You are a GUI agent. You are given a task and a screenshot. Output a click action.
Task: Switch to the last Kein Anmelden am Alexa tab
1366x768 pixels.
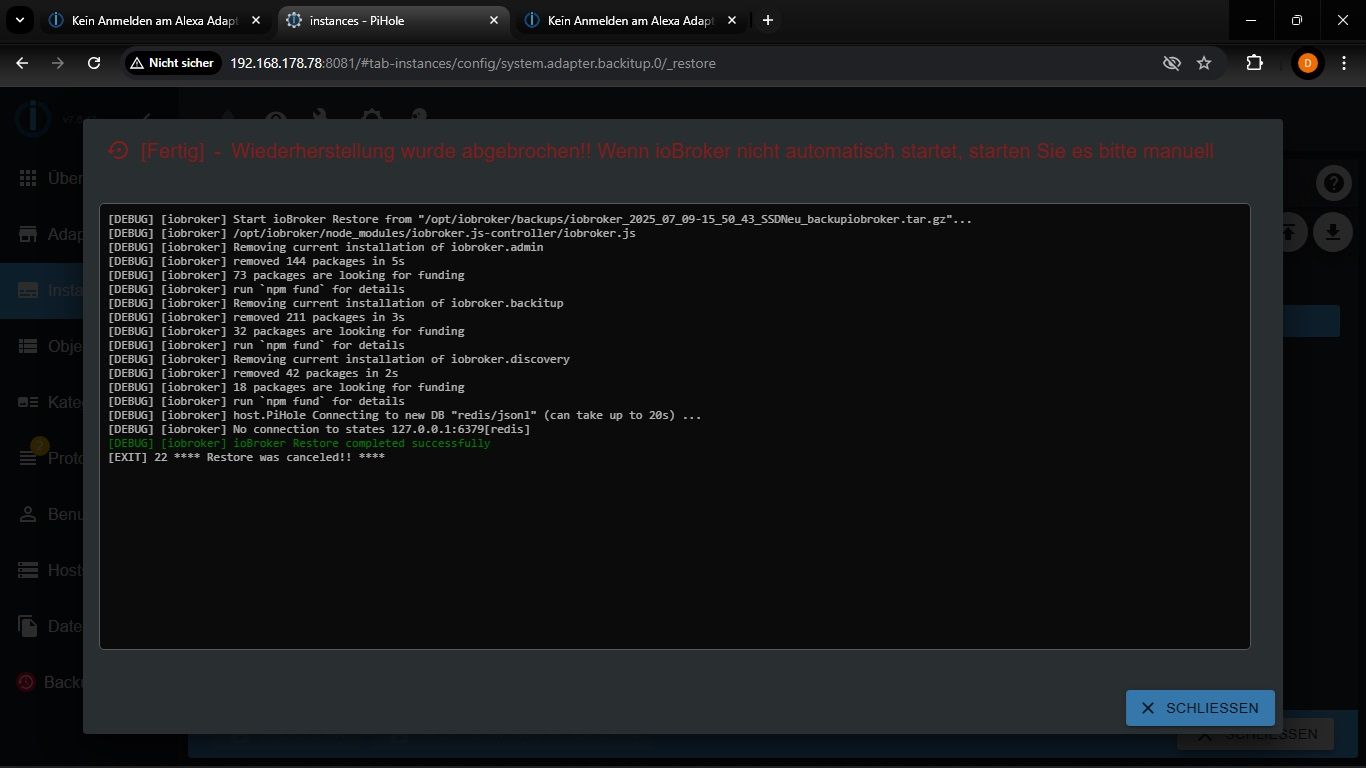630,20
